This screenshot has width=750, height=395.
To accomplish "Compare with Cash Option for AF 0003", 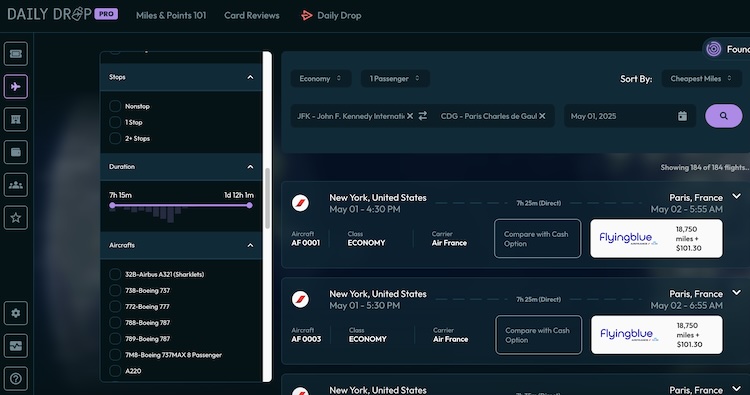I will (x=539, y=335).
